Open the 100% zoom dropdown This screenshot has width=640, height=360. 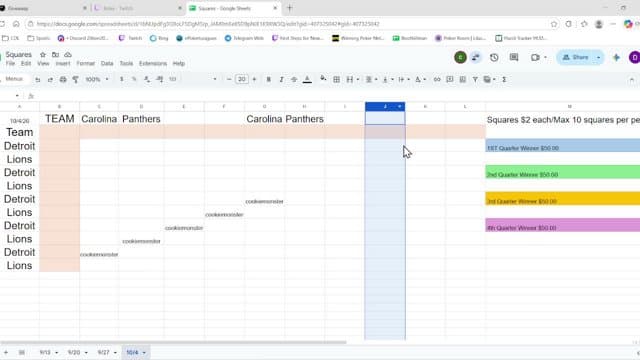pyautogui.click(x=97, y=79)
